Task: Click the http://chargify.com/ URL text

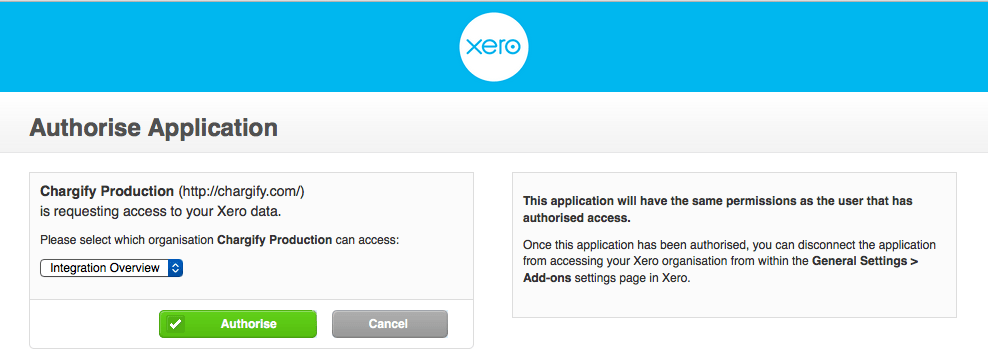Action: tap(242, 191)
